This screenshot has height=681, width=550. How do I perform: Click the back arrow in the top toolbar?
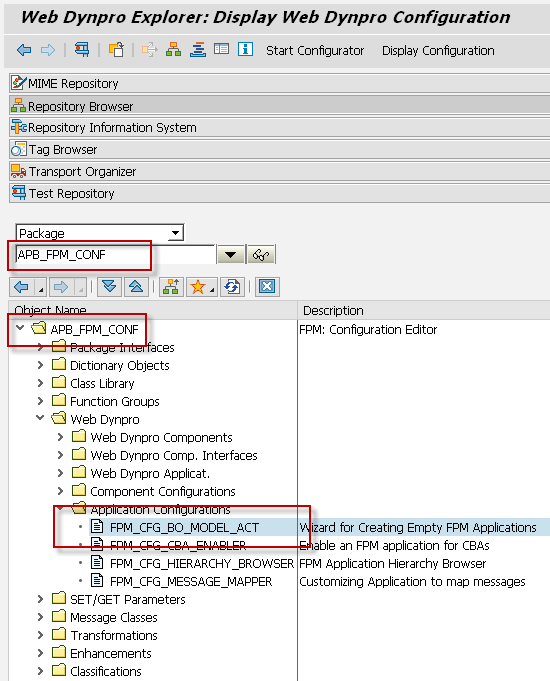click(x=24, y=50)
